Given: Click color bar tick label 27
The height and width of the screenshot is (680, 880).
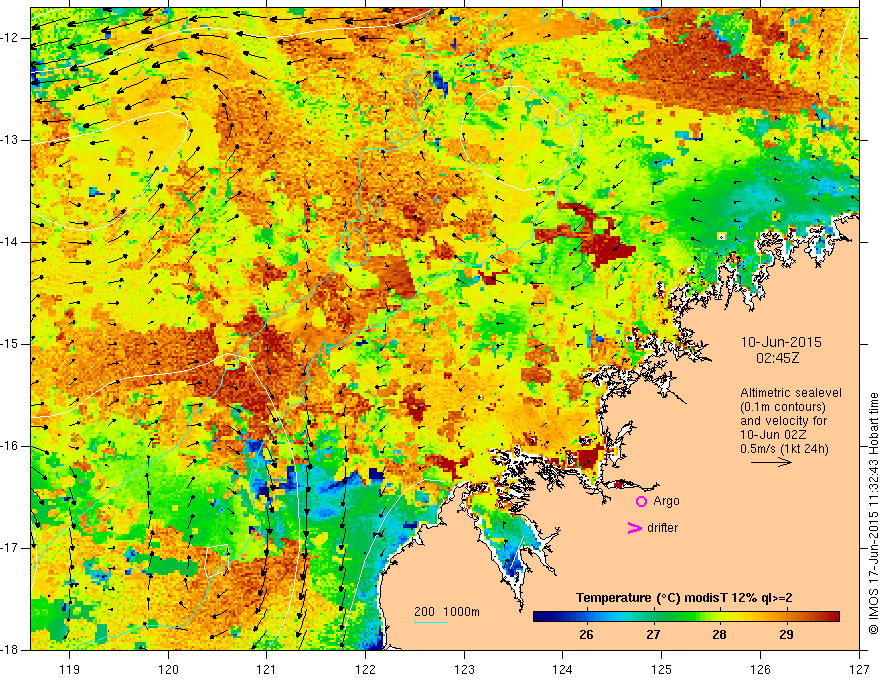Looking at the screenshot, I should click(653, 635).
